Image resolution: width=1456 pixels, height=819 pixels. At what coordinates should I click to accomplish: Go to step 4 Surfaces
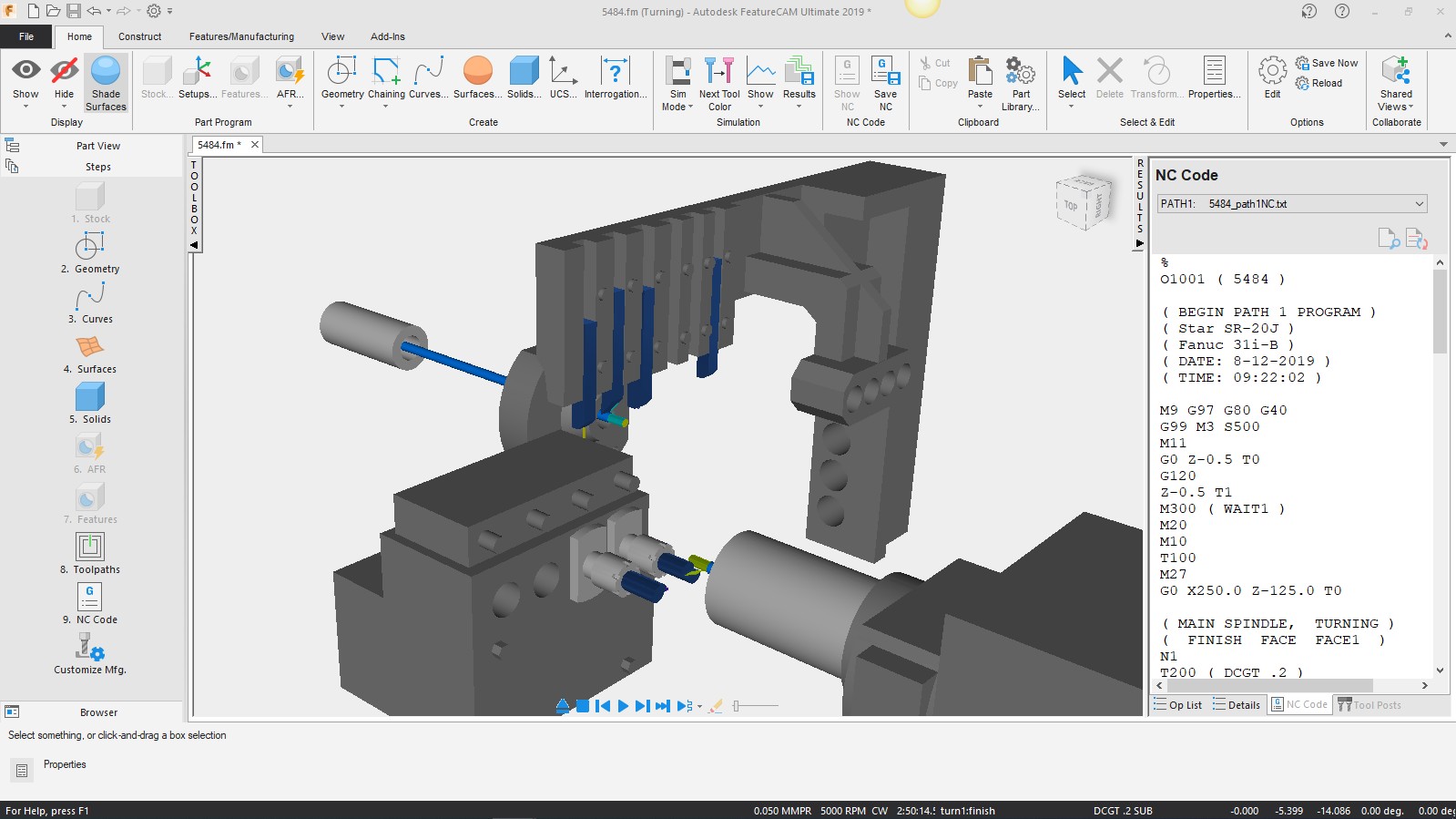[90, 353]
